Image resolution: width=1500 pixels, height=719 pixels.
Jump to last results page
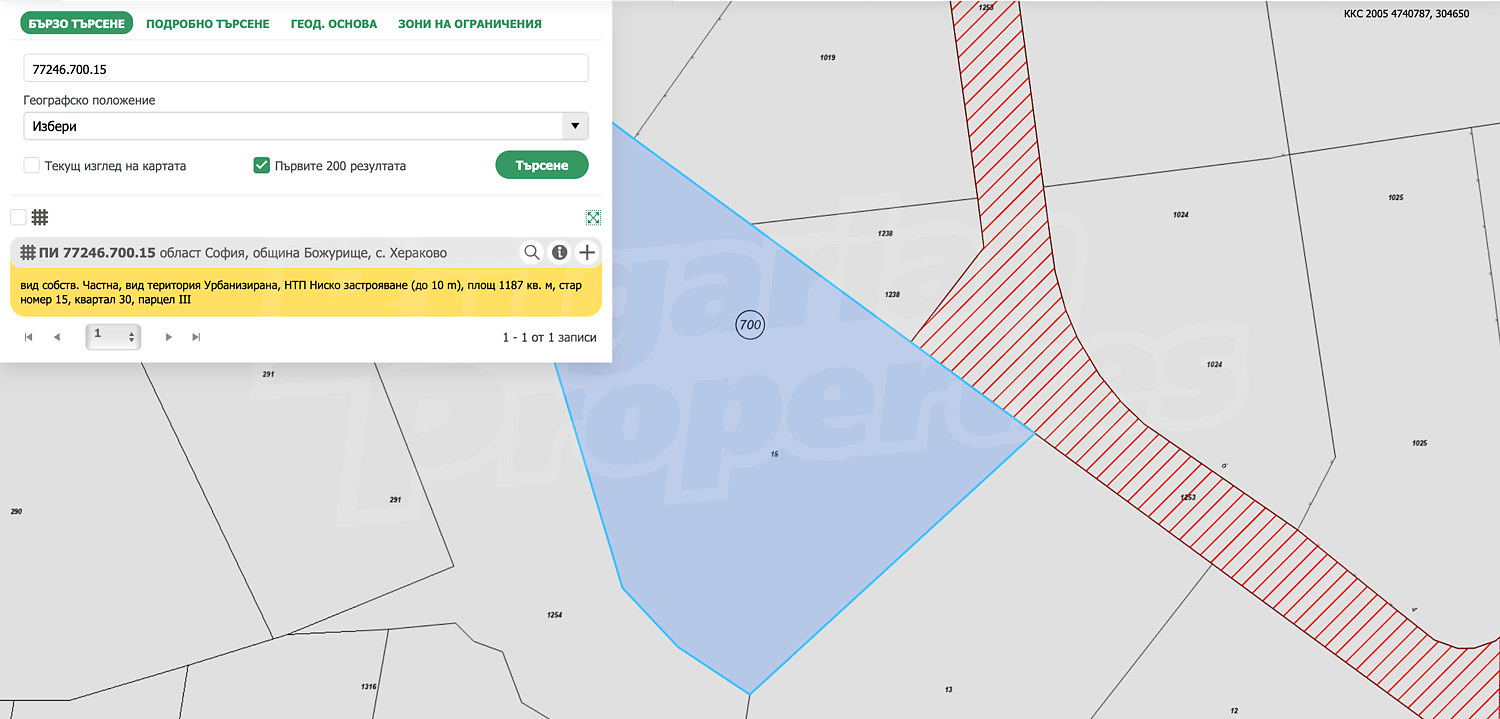[x=196, y=337]
